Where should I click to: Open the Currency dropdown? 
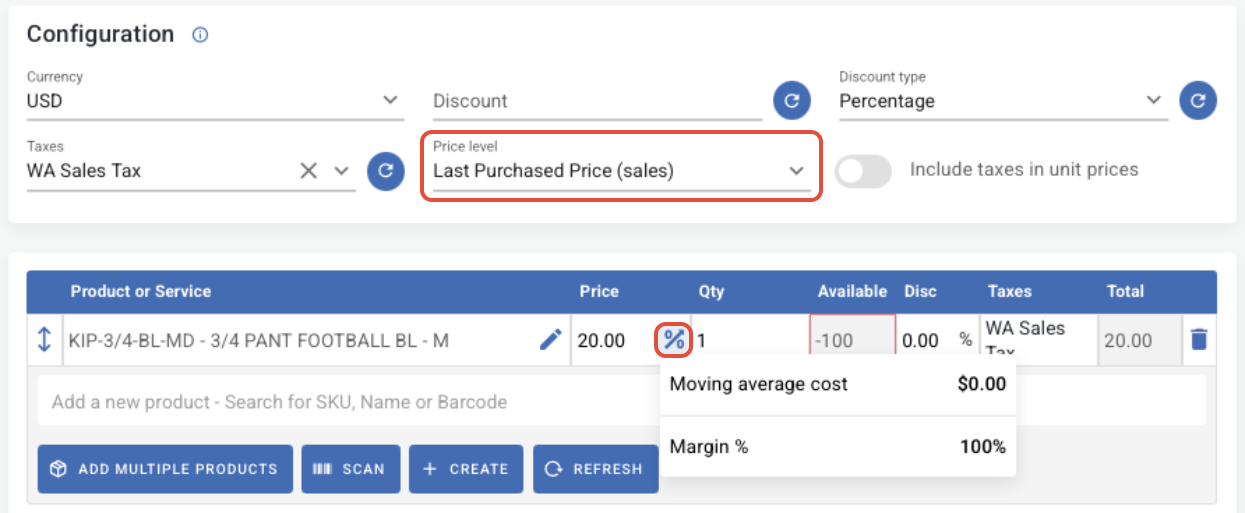[x=392, y=100]
